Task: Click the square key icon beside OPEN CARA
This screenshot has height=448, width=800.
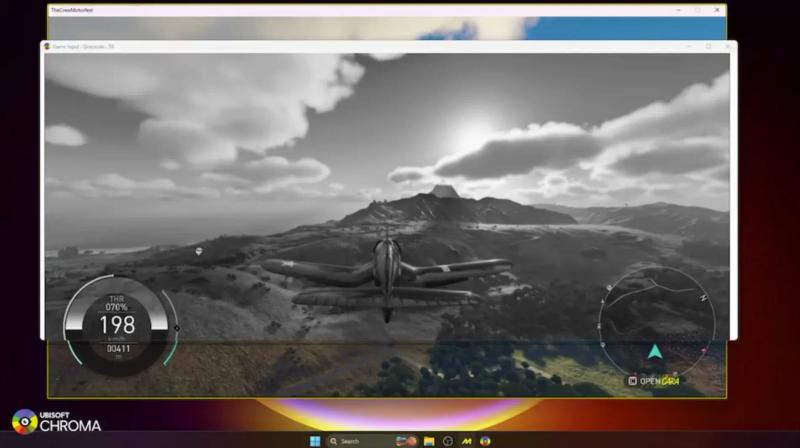Action: click(633, 381)
